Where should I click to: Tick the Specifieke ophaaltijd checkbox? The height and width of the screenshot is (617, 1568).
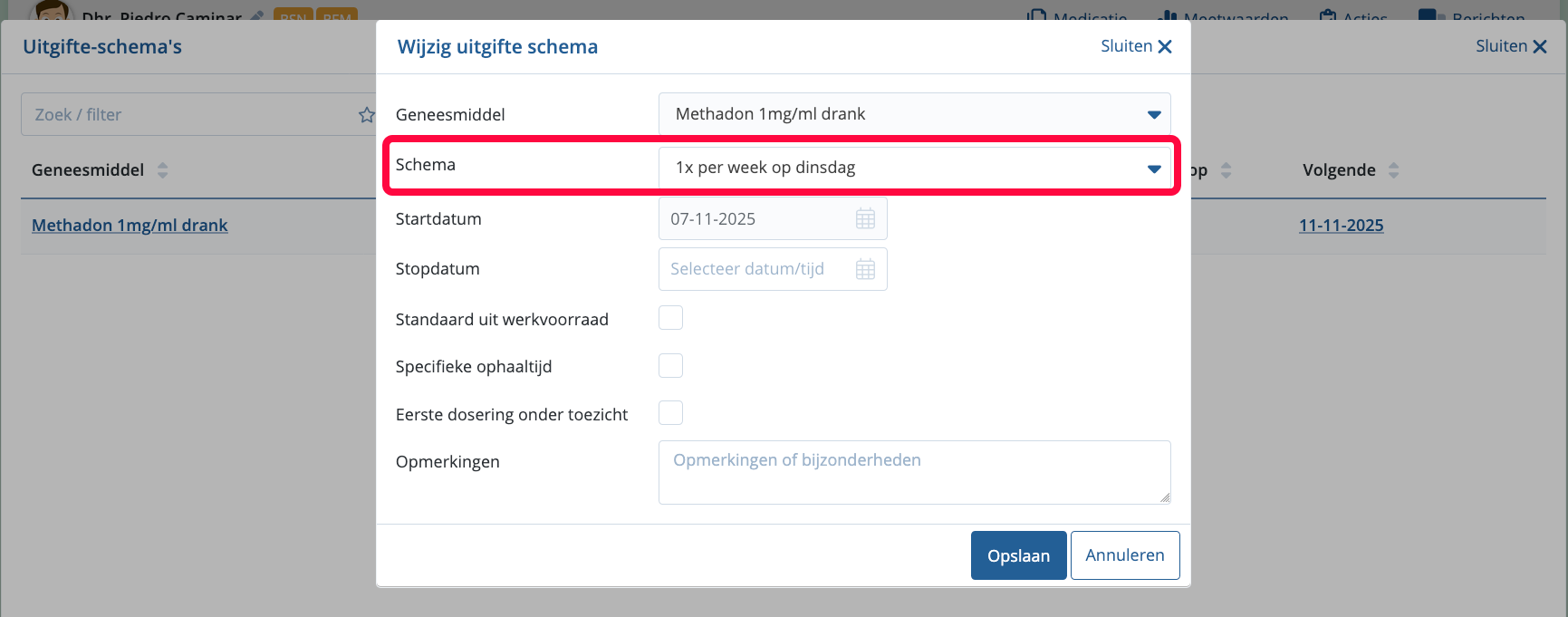coord(670,366)
